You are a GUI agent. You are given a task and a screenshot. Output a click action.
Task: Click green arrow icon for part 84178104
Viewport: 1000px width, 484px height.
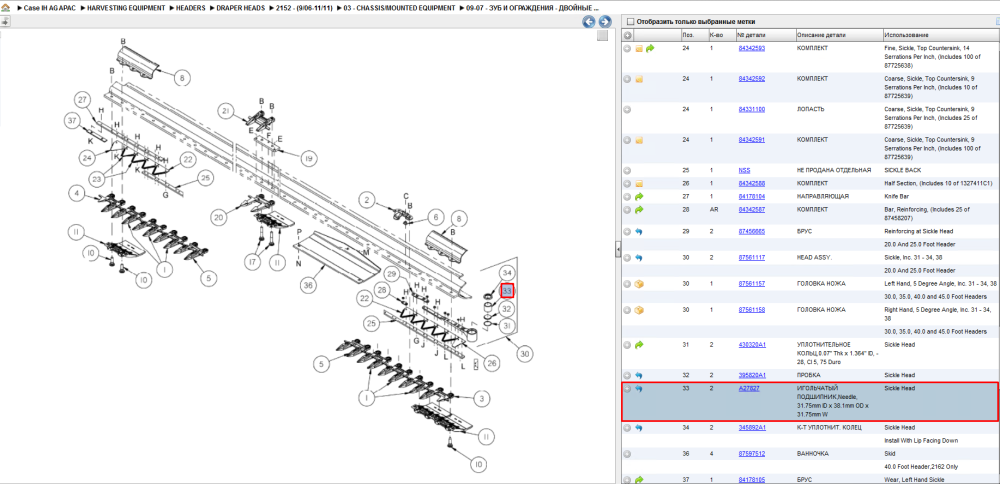(x=639, y=196)
